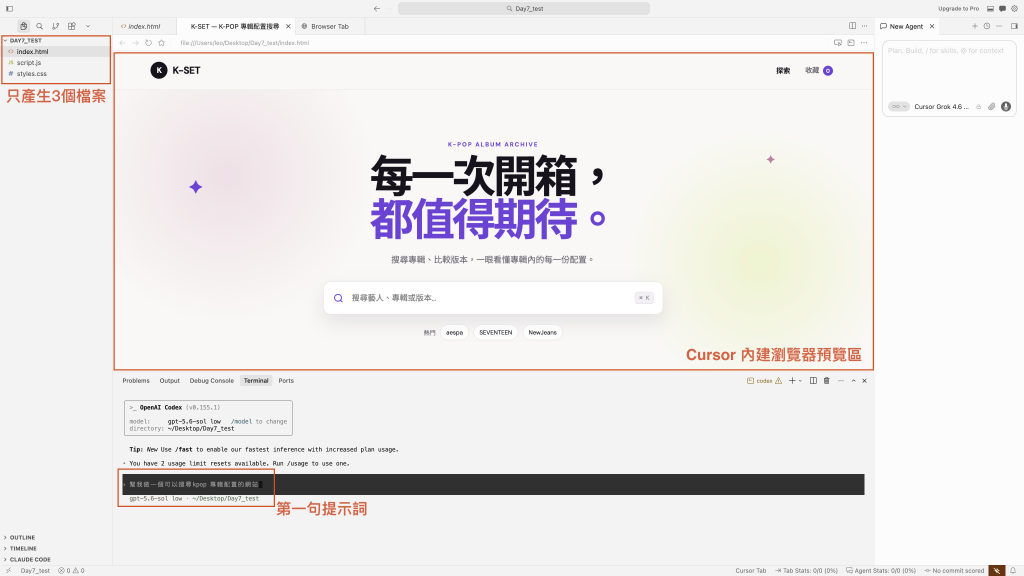The width and height of the screenshot is (1024, 576).
Task: Toggle the bottom panel layout icon
Action: click(x=990, y=8)
